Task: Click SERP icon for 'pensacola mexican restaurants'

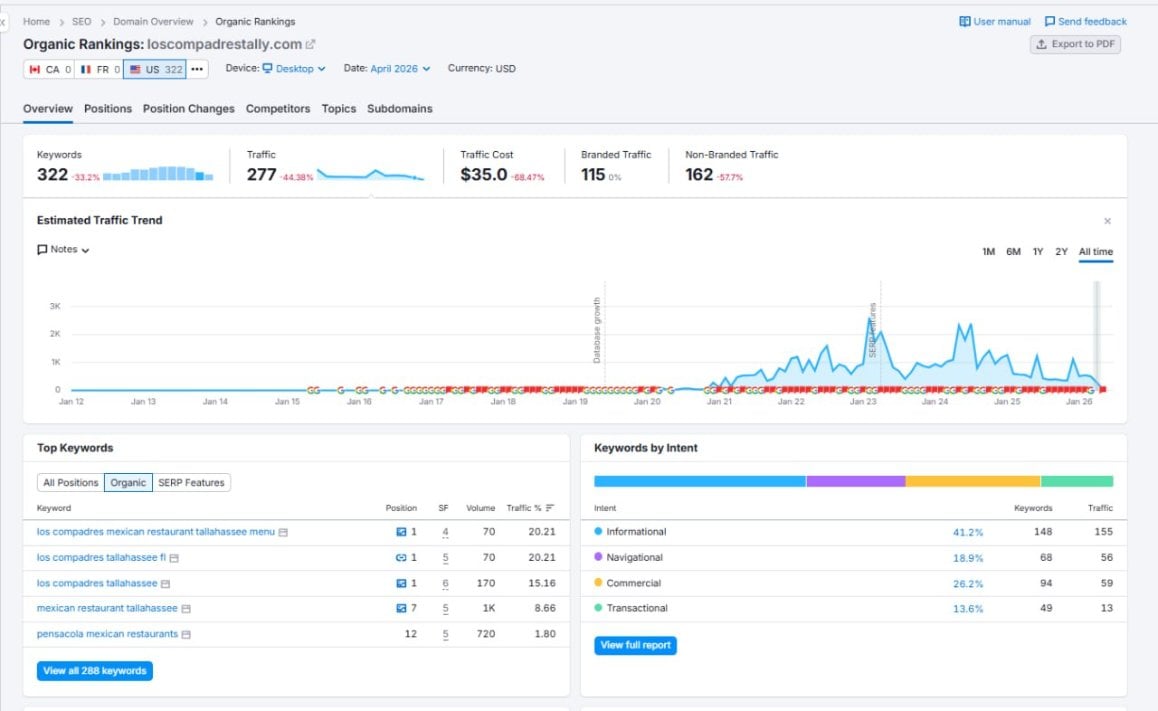Action: (186, 635)
